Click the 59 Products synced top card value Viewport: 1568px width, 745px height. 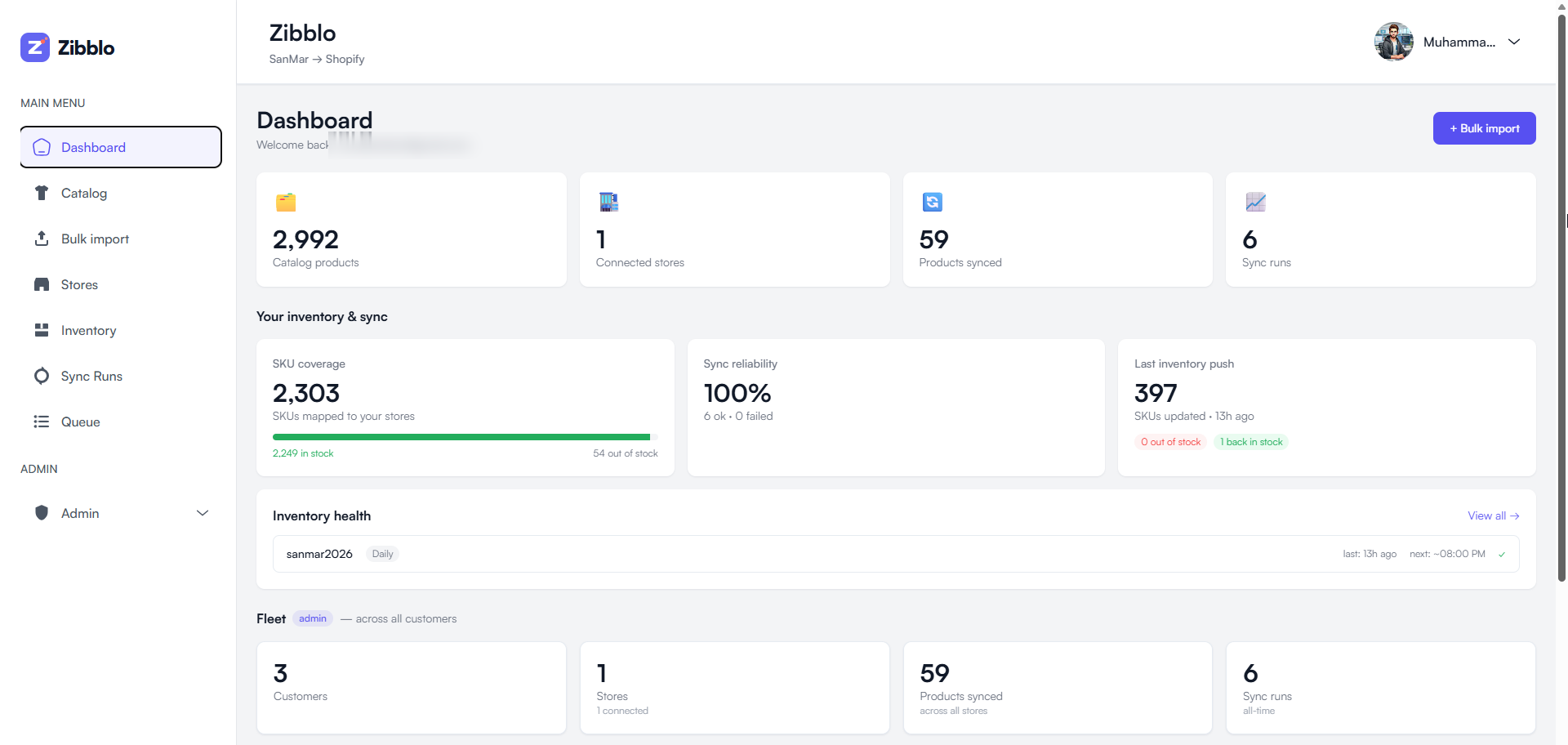tap(933, 239)
